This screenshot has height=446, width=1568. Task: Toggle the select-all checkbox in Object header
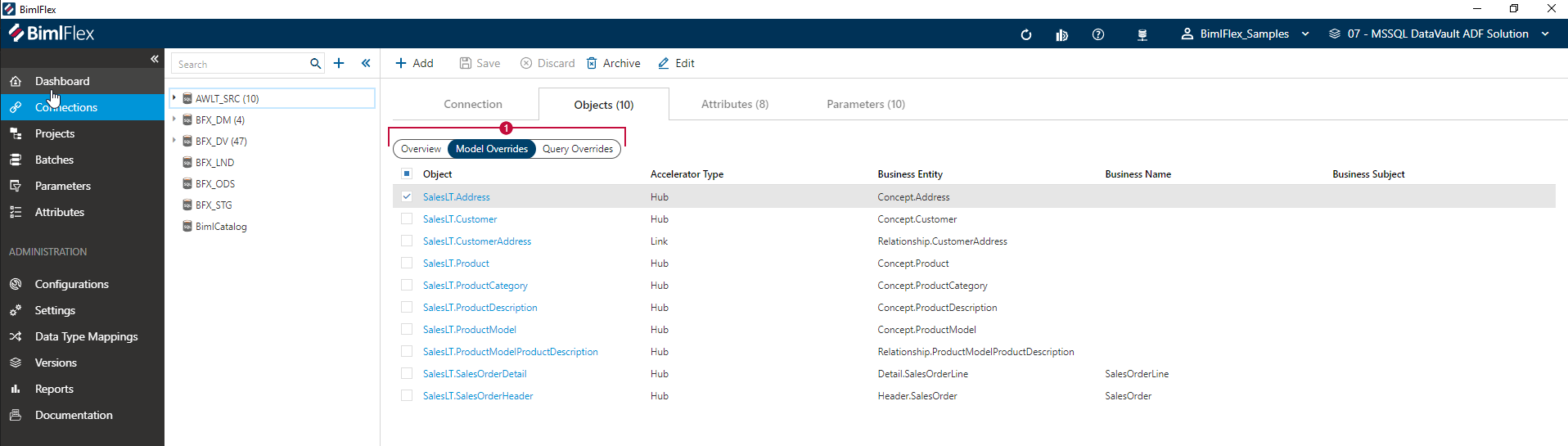(407, 173)
